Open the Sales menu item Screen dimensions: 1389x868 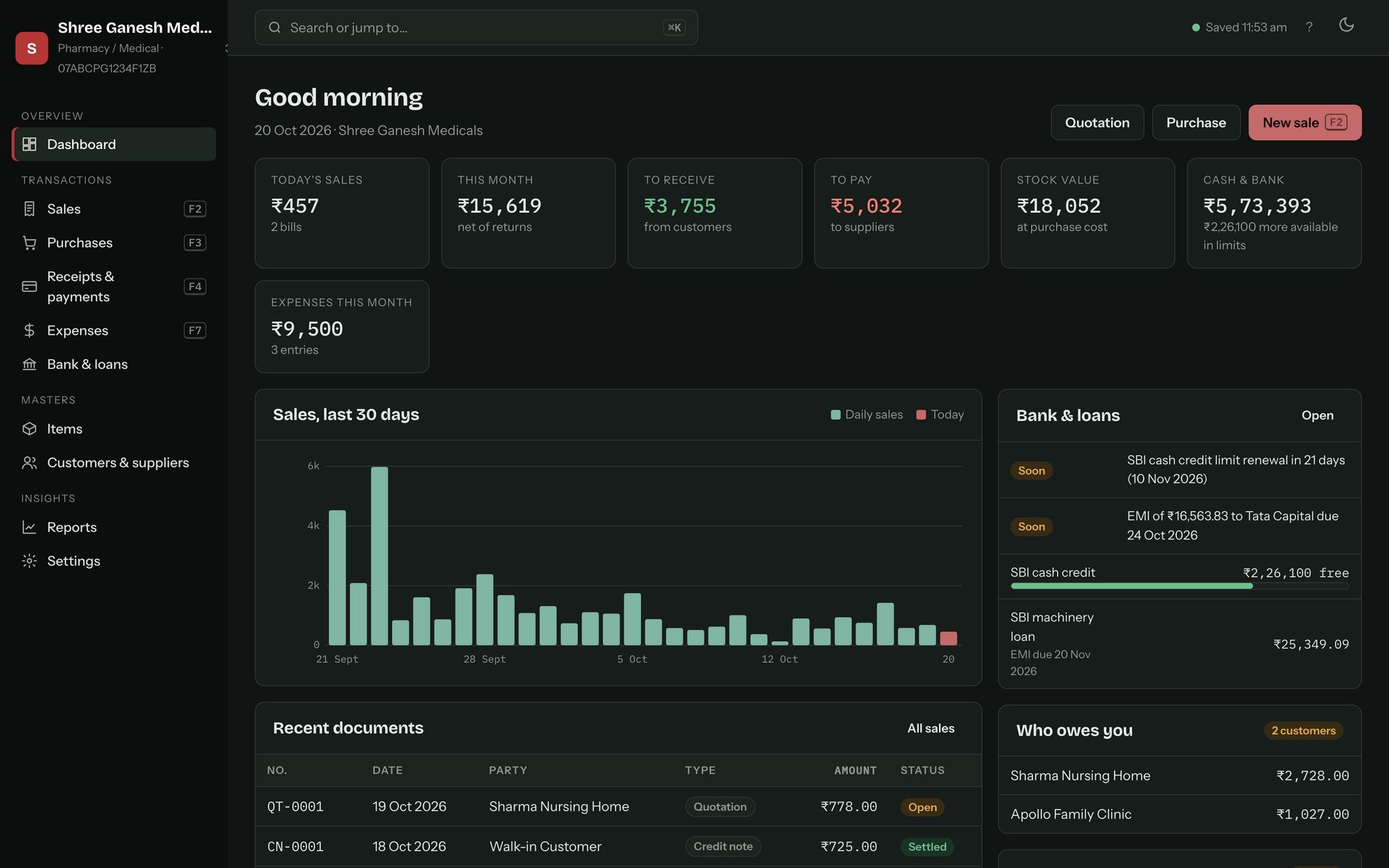pyautogui.click(x=114, y=209)
